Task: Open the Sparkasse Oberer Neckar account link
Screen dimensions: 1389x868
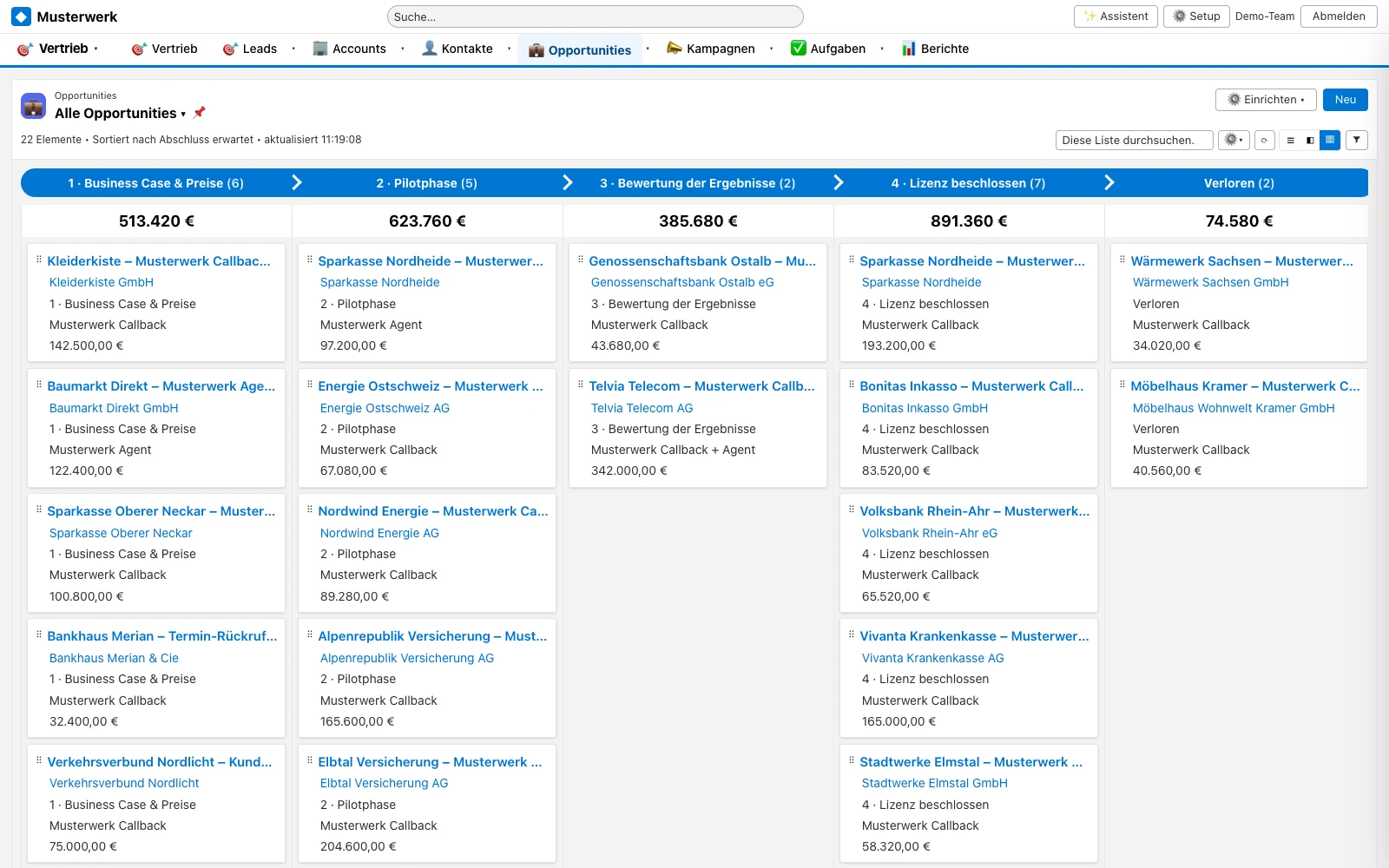Action: 121,533
